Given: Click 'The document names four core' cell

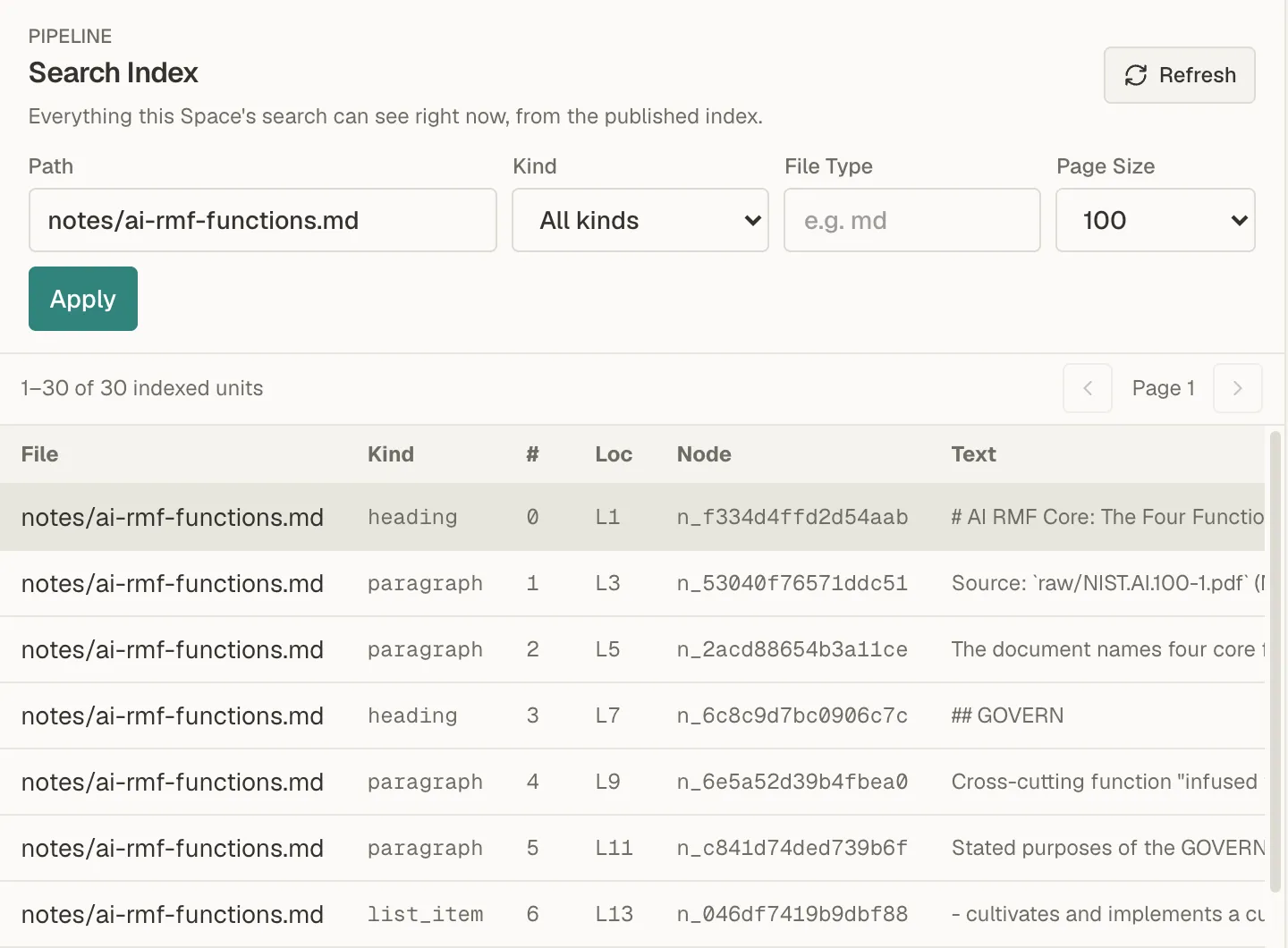Looking at the screenshot, I should [1108, 649].
